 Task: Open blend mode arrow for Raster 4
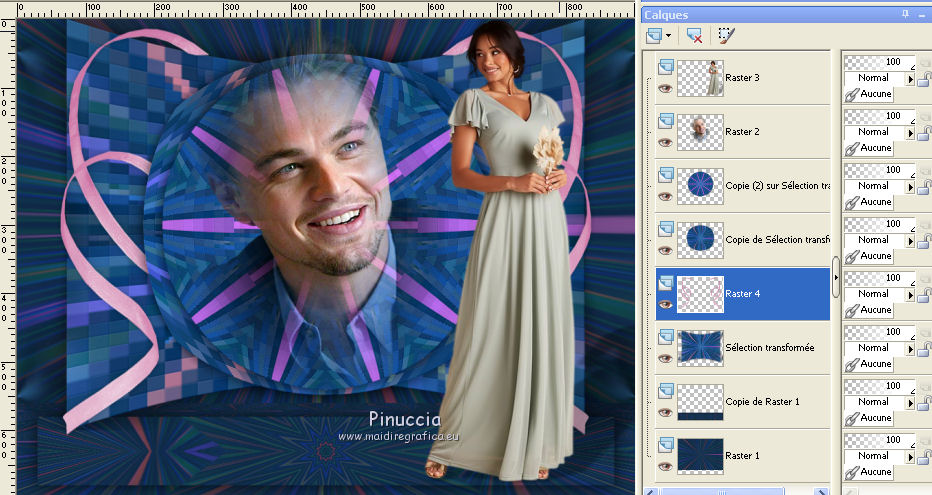910,295
